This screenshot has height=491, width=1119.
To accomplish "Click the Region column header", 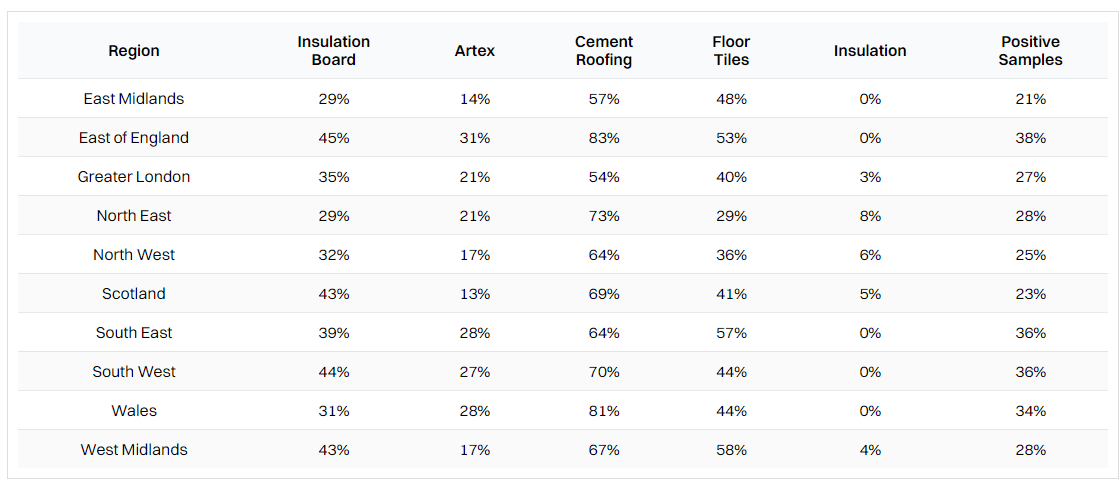I will point(134,51).
